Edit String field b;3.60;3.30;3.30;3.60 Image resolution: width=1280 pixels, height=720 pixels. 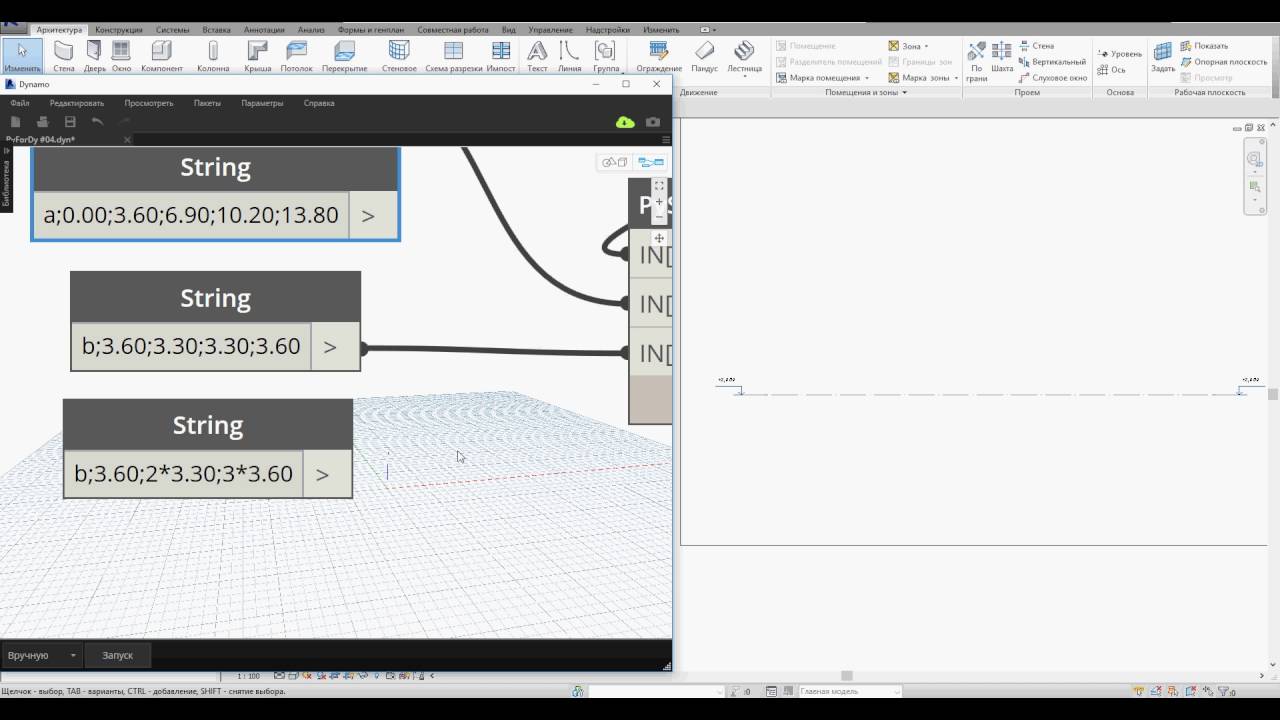[x=191, y=346]
